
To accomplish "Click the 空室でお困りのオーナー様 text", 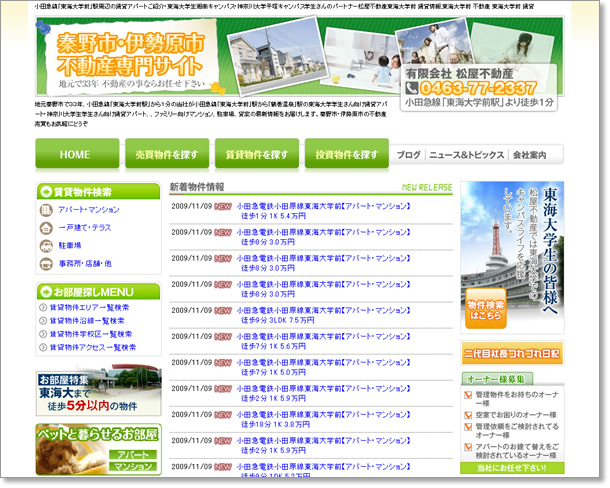I will click(516, 415).
